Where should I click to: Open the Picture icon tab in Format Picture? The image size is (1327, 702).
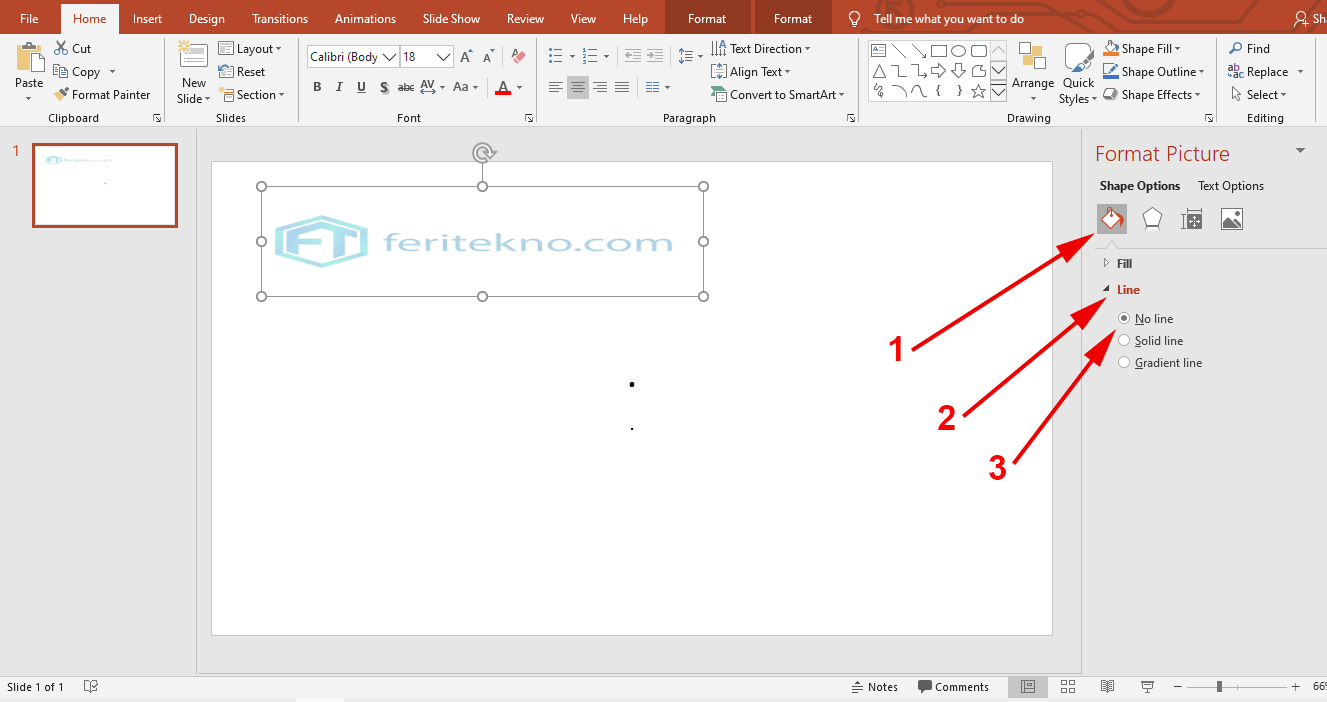pyautogui.click(x=1232, y=219)
